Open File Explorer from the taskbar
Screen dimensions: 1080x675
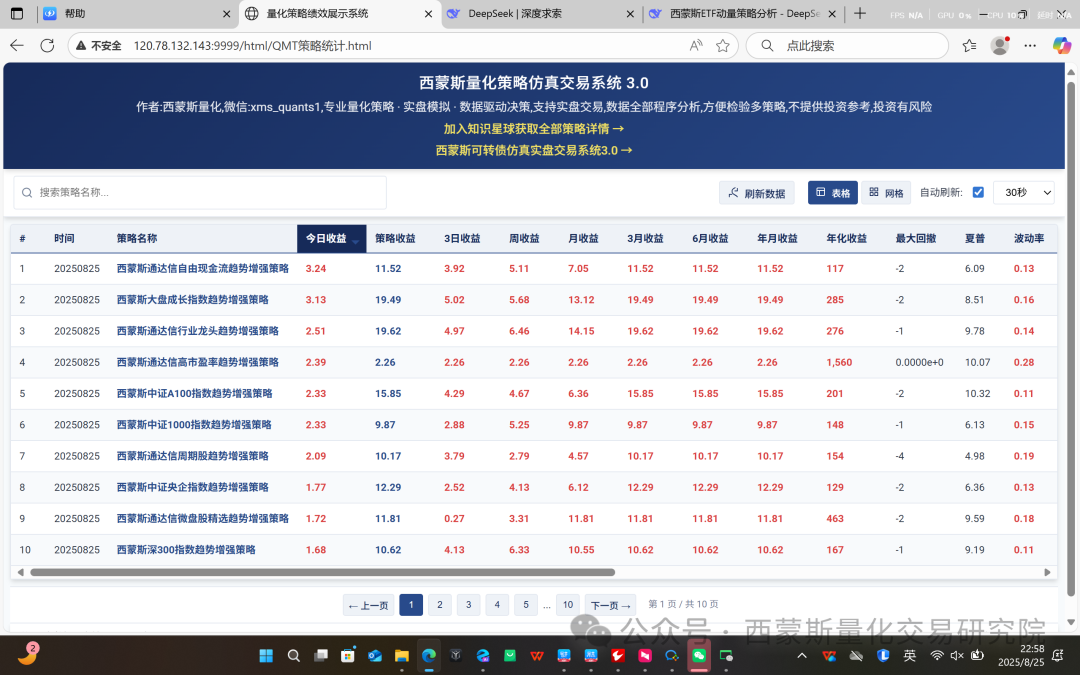(402, 656)
